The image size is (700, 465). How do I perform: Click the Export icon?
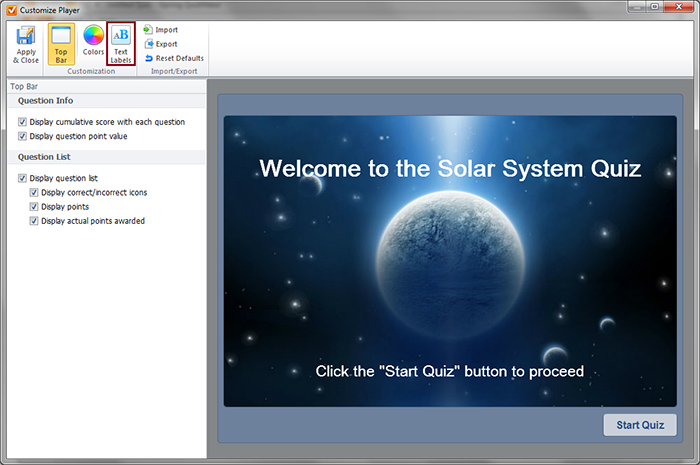[x=149, y=44]
